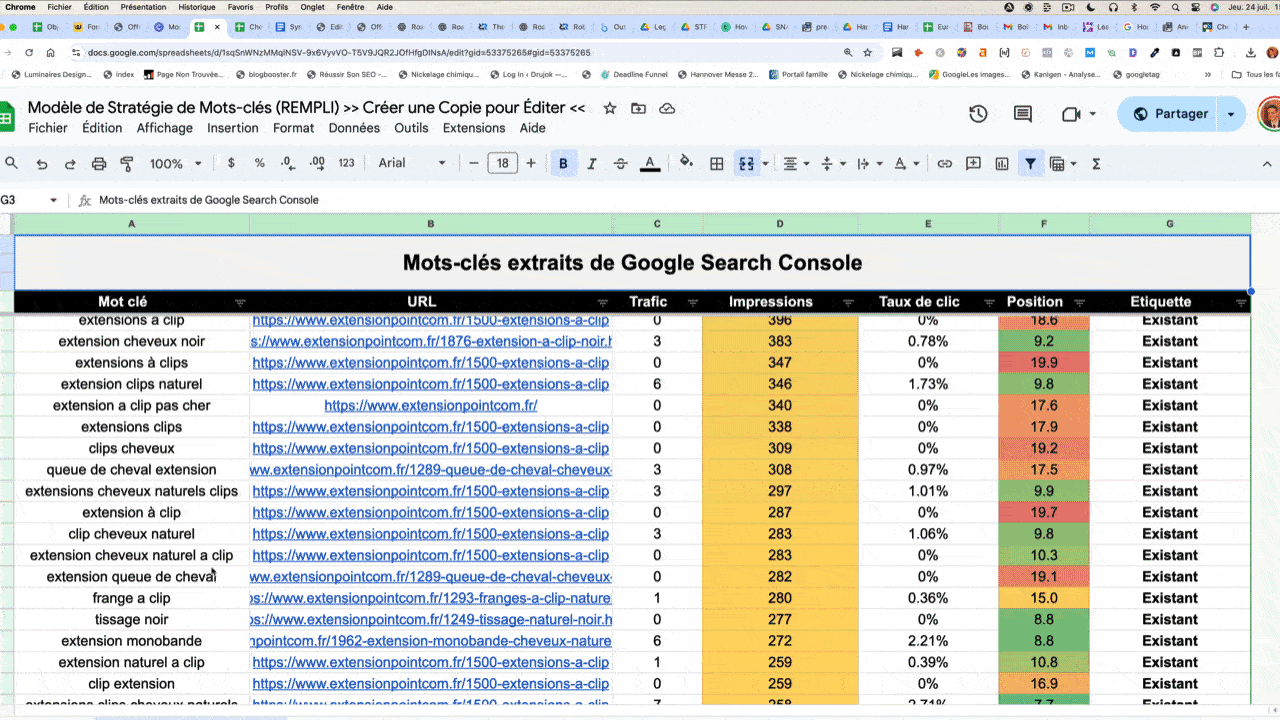Click the search menus magnifier icon

click(x=12, y=164)
